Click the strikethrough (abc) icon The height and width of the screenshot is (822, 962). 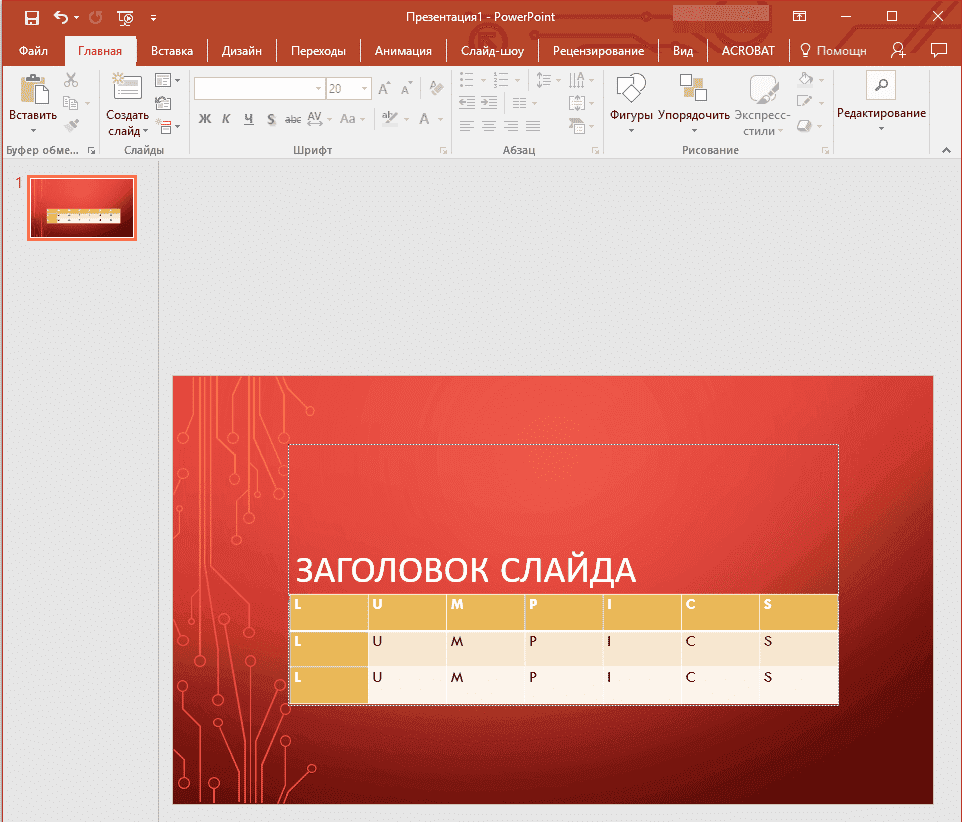pos(293,119)
